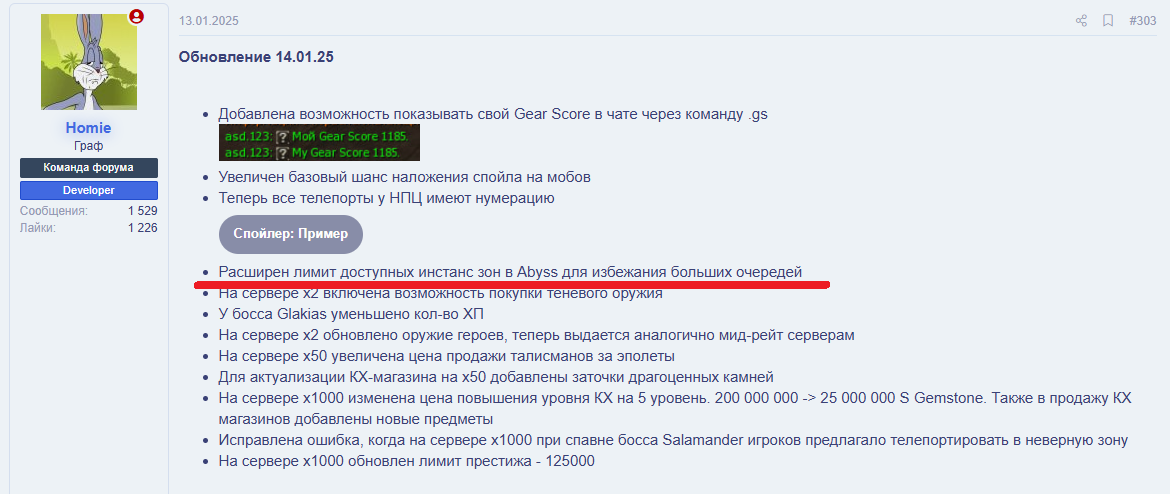Click the "Обновление 14.01.25" heading

point(256,57)
